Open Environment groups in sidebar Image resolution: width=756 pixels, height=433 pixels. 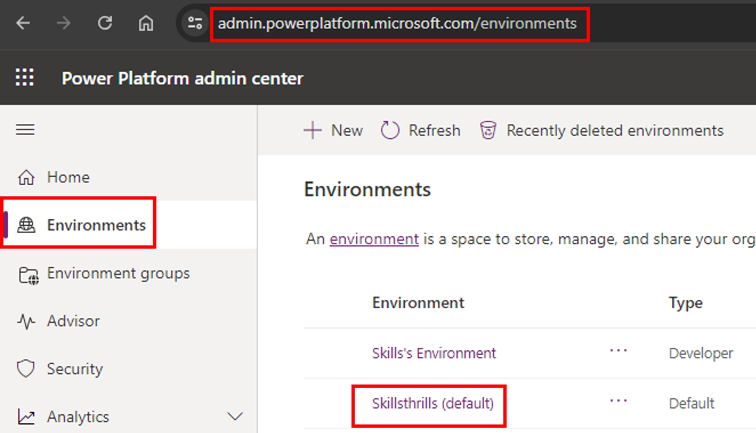117,273
